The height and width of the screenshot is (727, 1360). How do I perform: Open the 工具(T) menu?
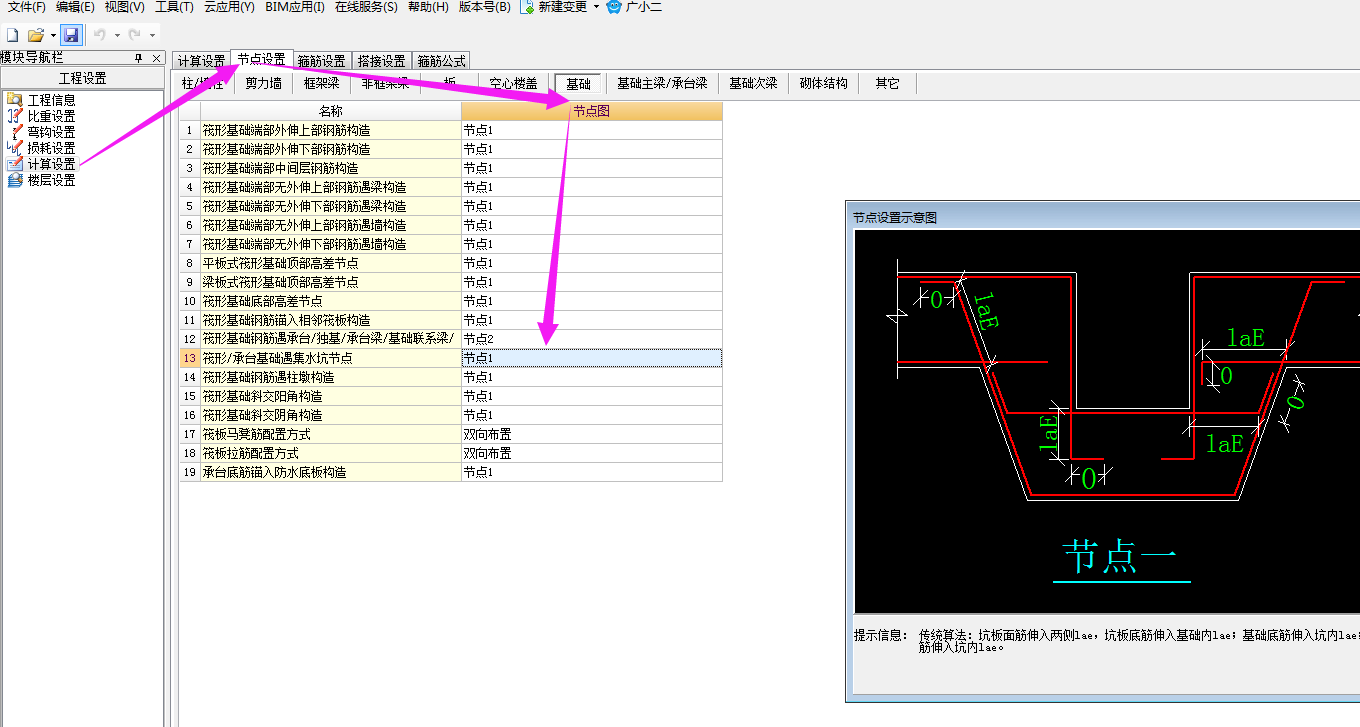(174, 7)
